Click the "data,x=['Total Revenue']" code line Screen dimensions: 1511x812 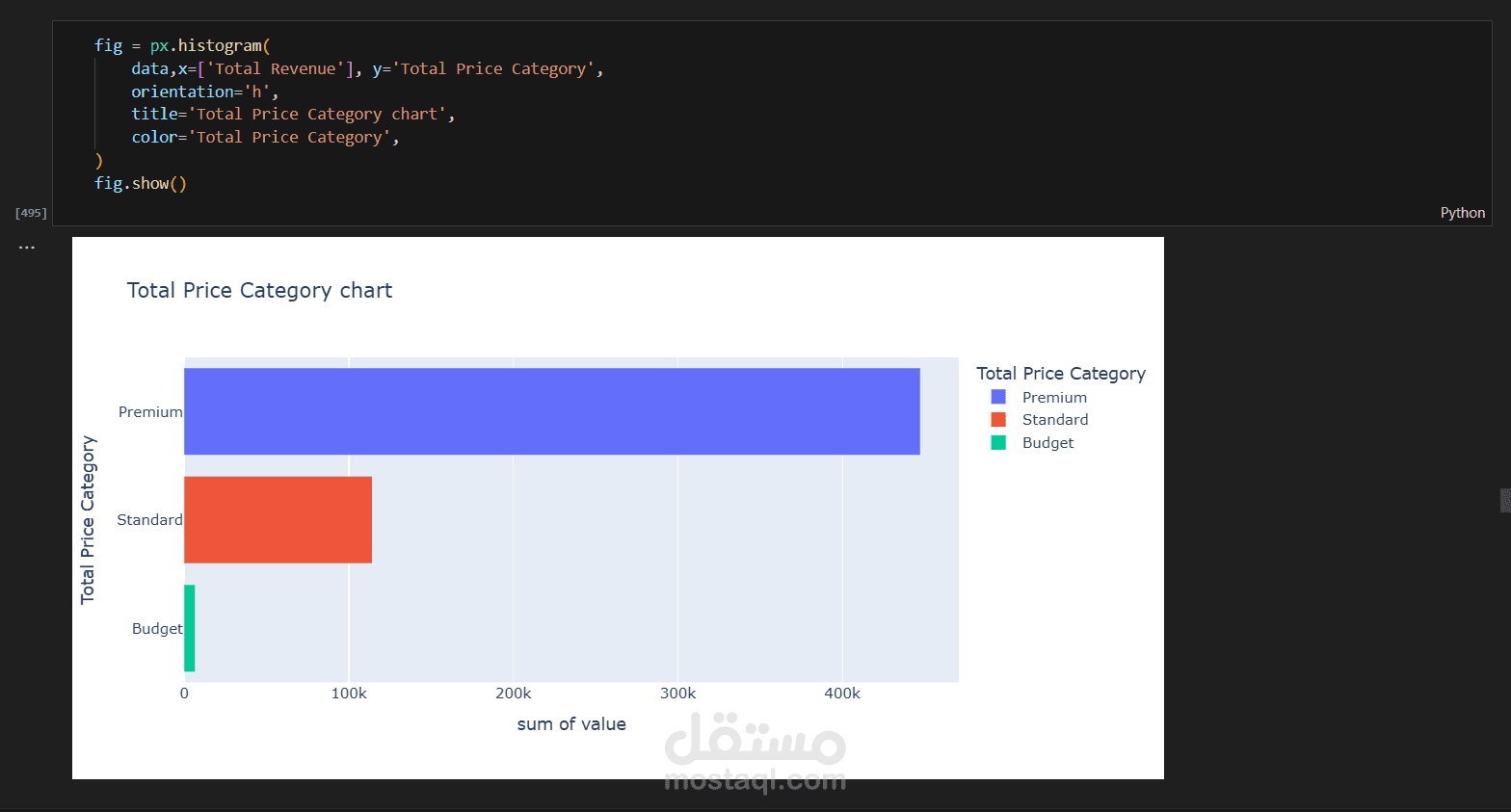[367, 68]
